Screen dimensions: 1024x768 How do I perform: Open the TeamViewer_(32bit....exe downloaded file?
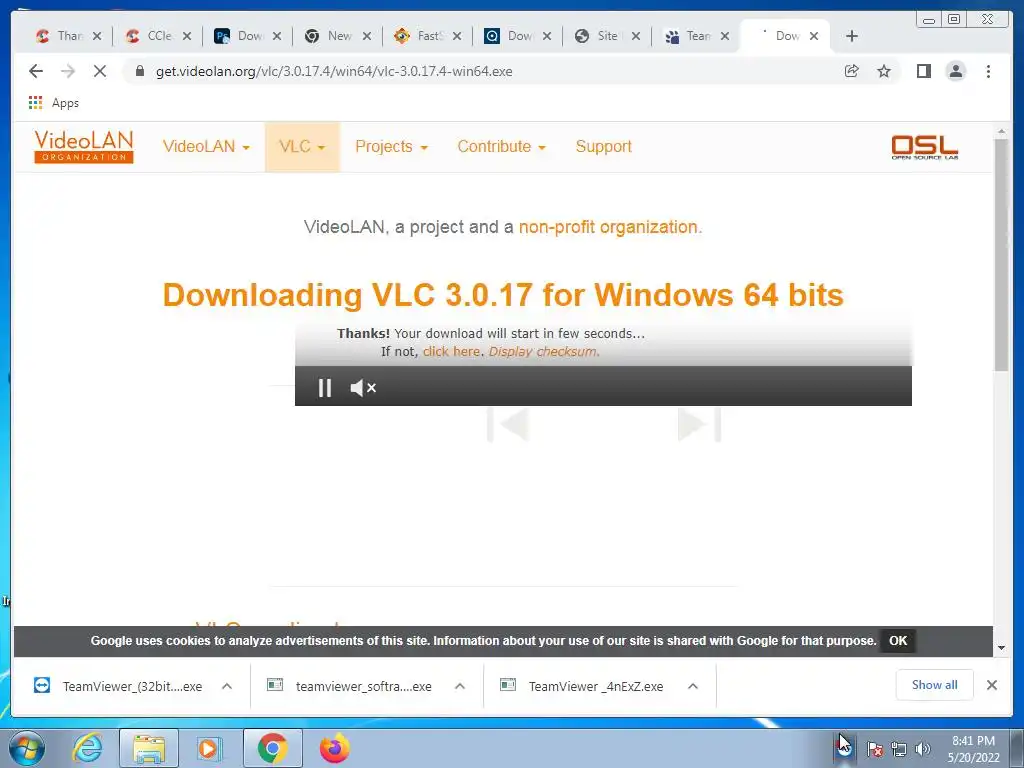(x=118, y=686)
